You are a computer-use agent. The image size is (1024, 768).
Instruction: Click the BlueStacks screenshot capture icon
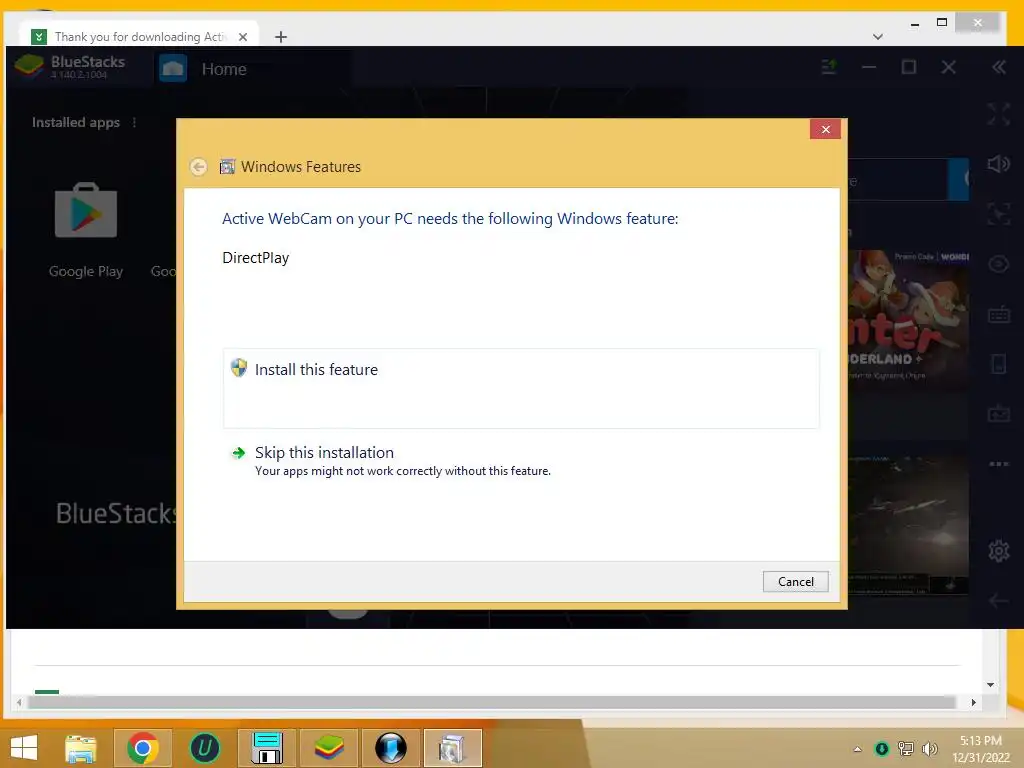coord(999,214)
